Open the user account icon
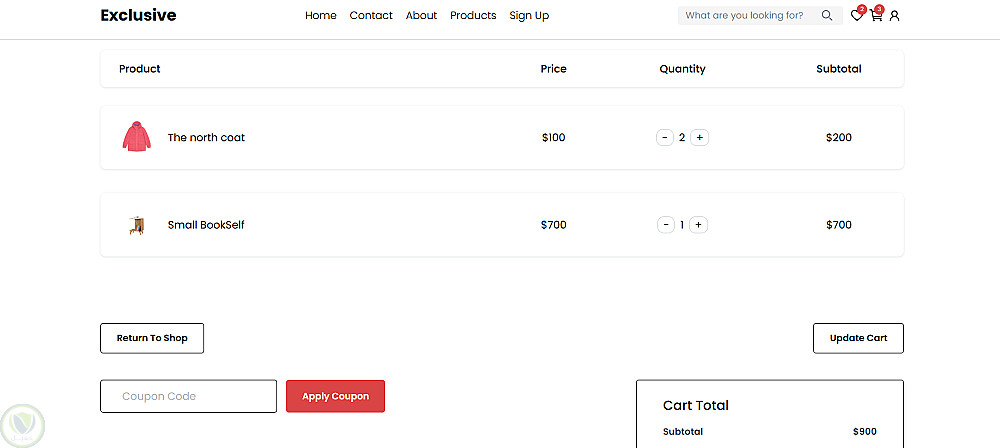This screenshot has width=1000, height=448. pos(894,16)
